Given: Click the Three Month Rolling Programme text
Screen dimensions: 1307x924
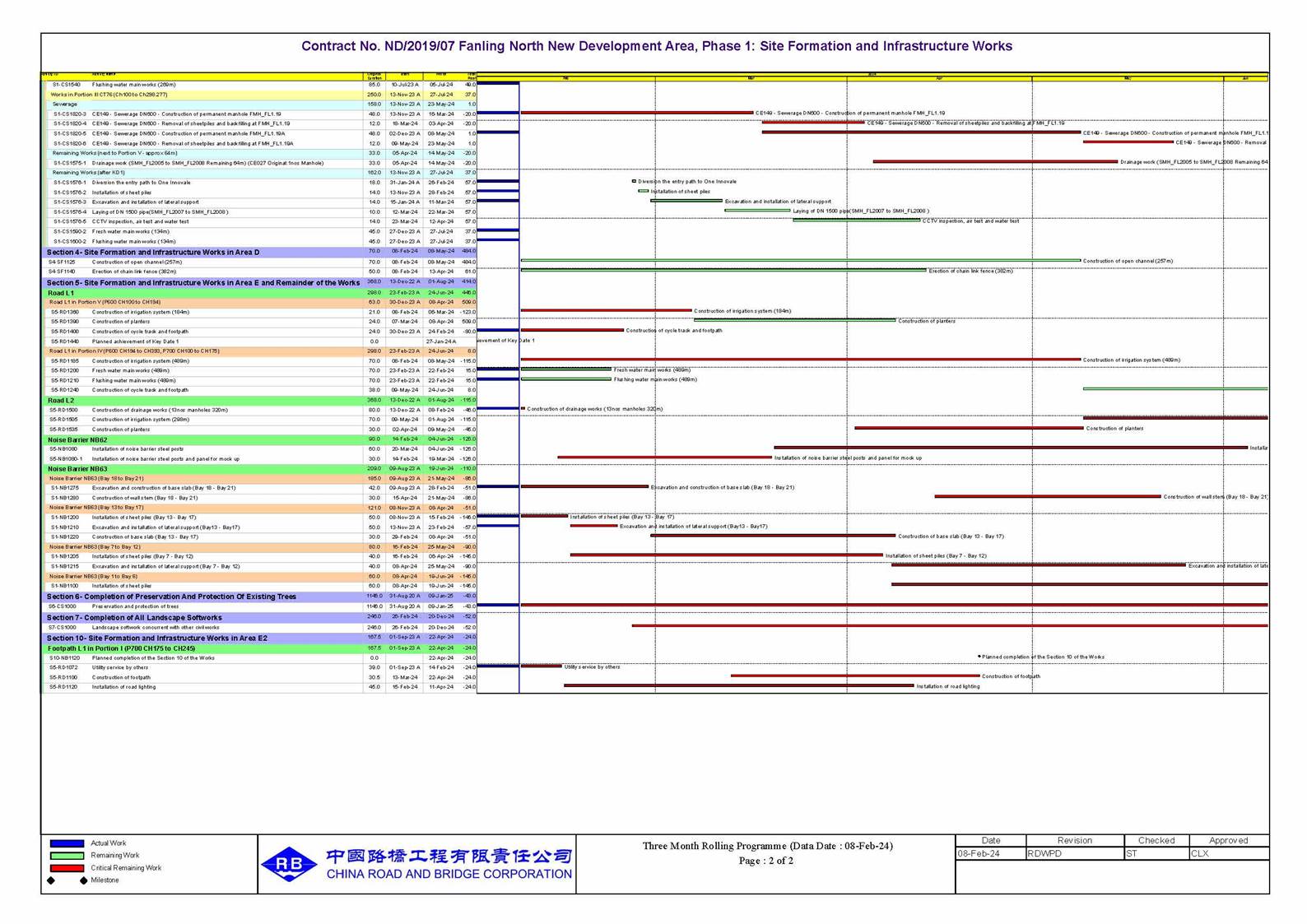Looking at the screenshot, I should tap(766, 846).
